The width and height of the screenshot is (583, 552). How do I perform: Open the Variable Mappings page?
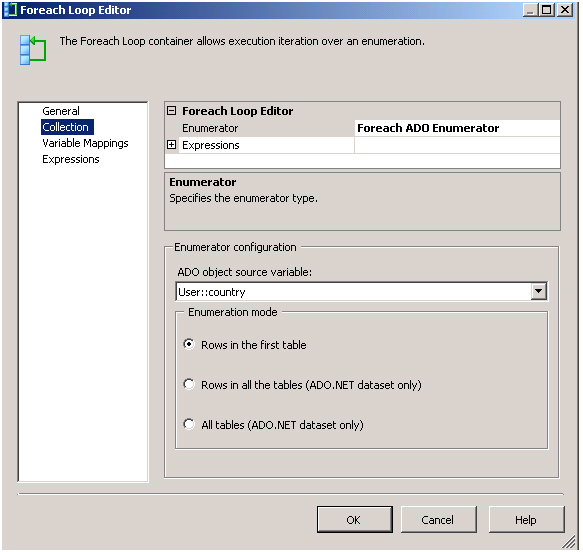coord(85,143)
